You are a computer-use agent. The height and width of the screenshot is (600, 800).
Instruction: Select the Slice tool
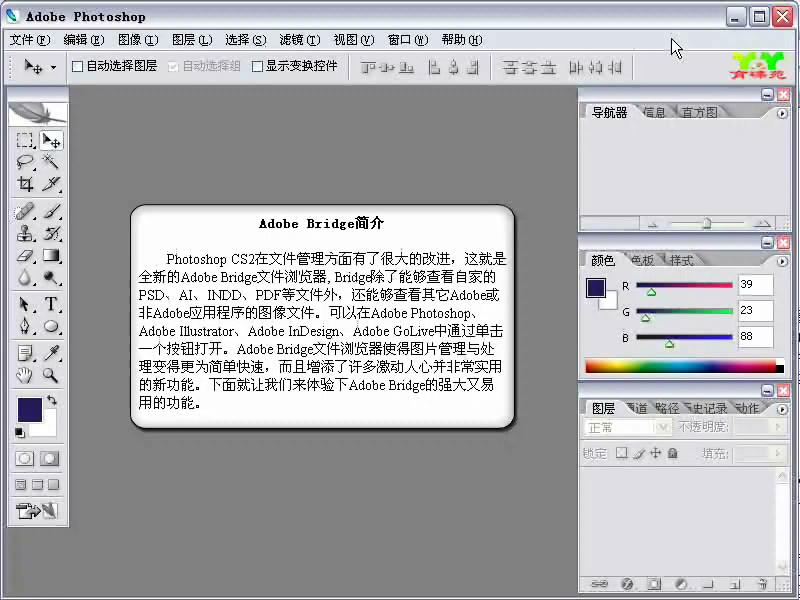coord(51,184)
